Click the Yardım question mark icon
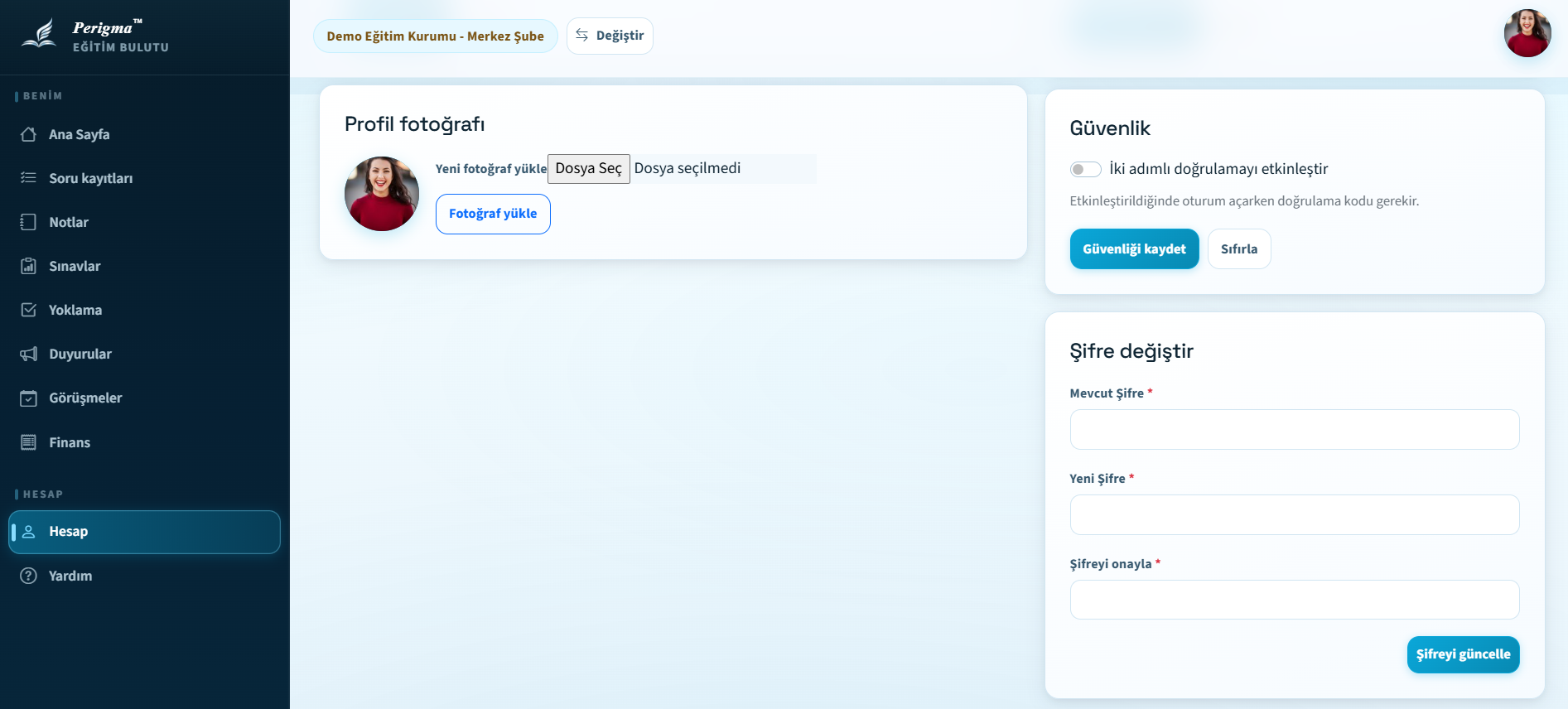The image size is (1568, 709). (29, 576)
